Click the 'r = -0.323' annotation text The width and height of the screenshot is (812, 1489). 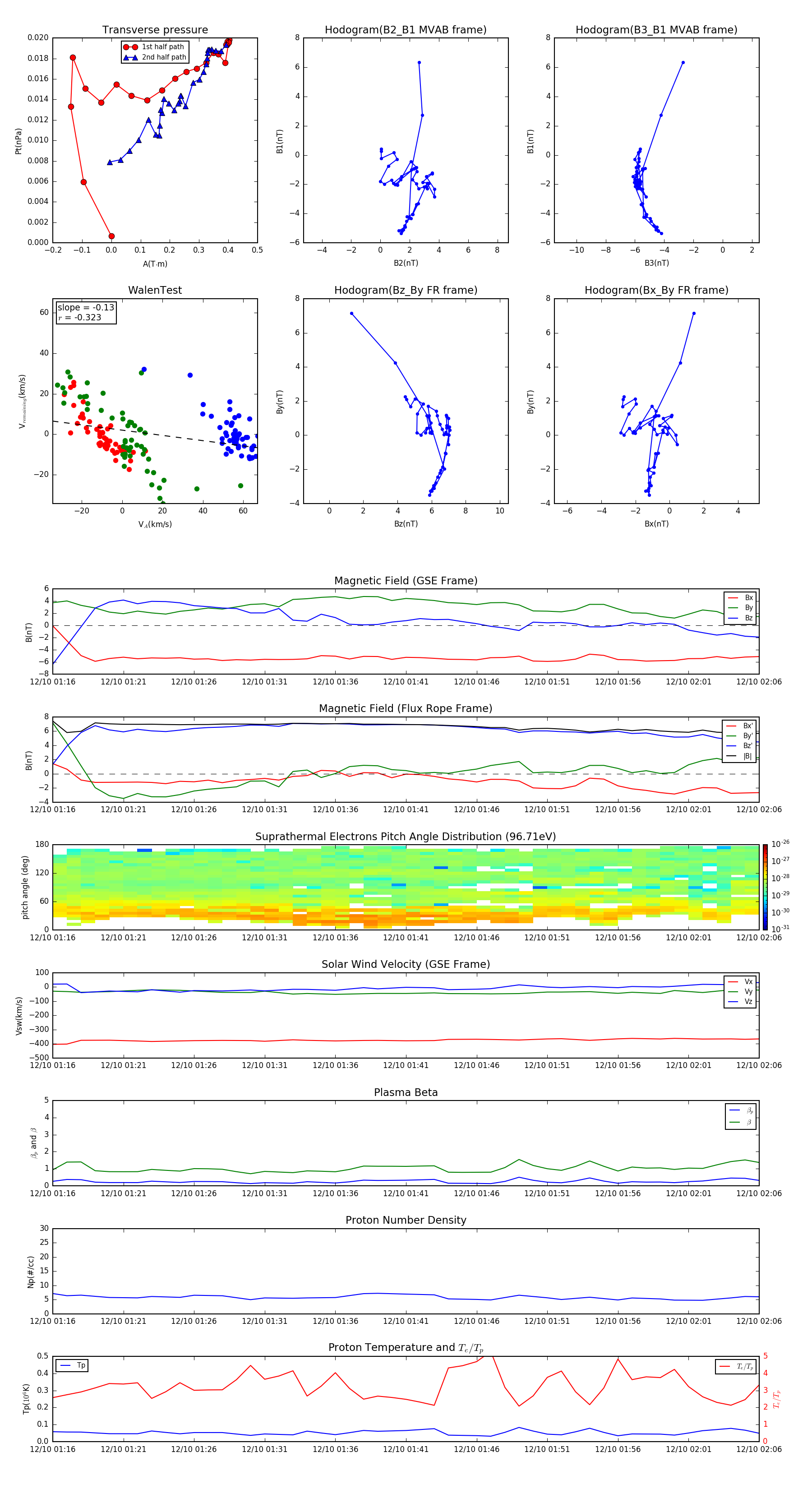[x=80, y=317]
